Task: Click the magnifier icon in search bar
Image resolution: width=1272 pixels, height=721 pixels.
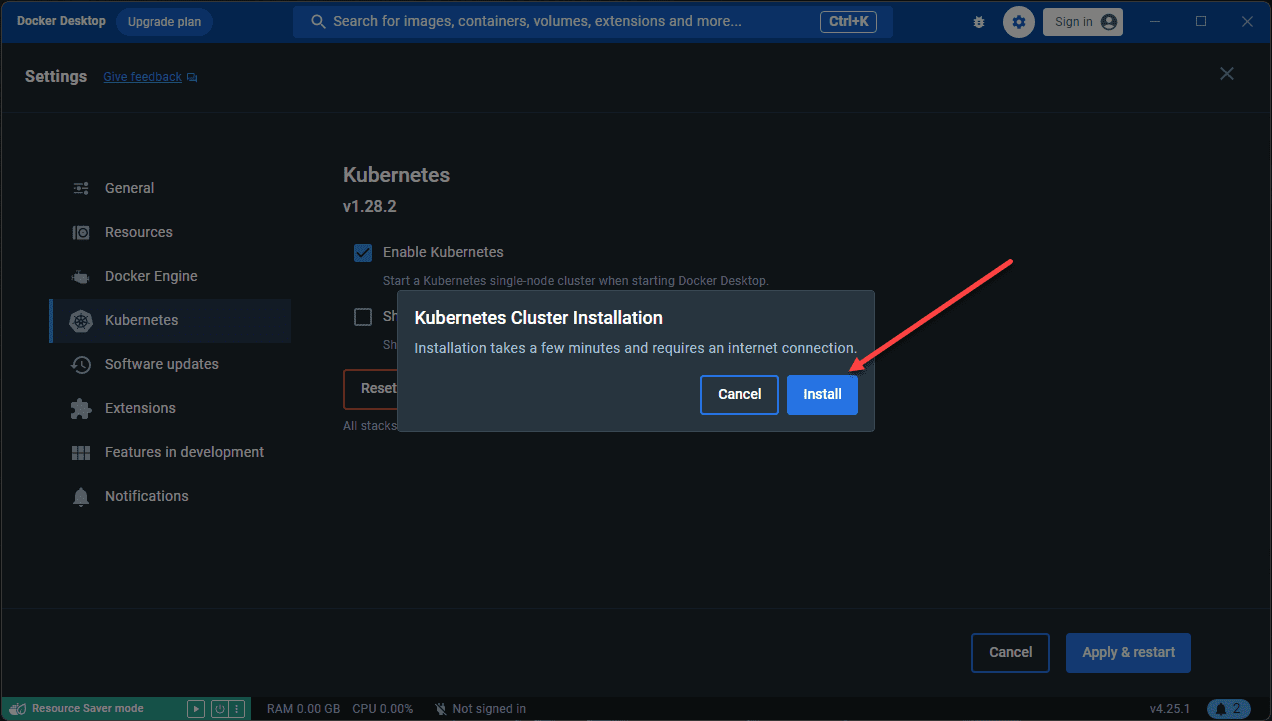Action: point(318,21)
